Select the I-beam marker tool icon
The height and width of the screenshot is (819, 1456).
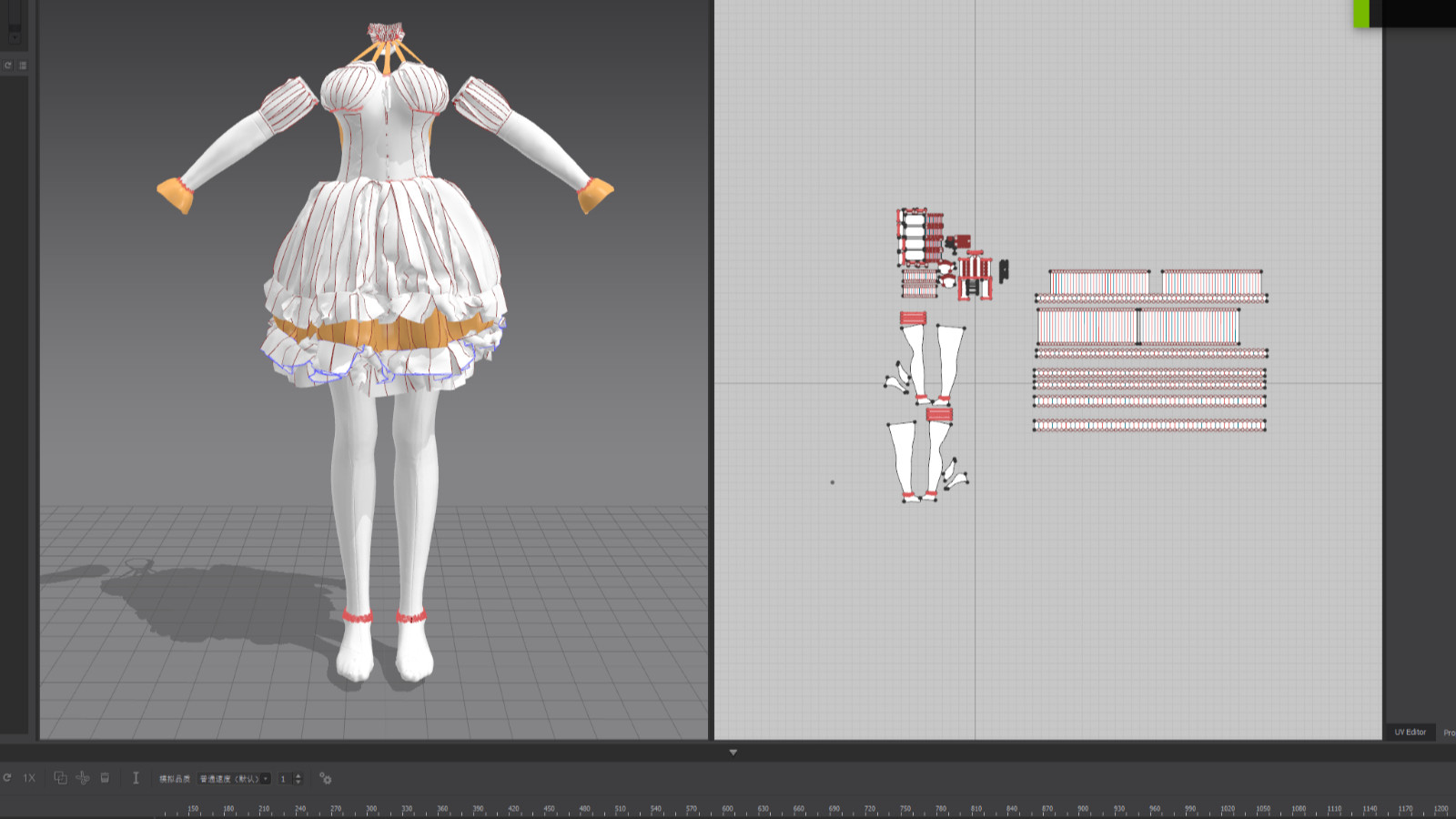pos(136,778)
